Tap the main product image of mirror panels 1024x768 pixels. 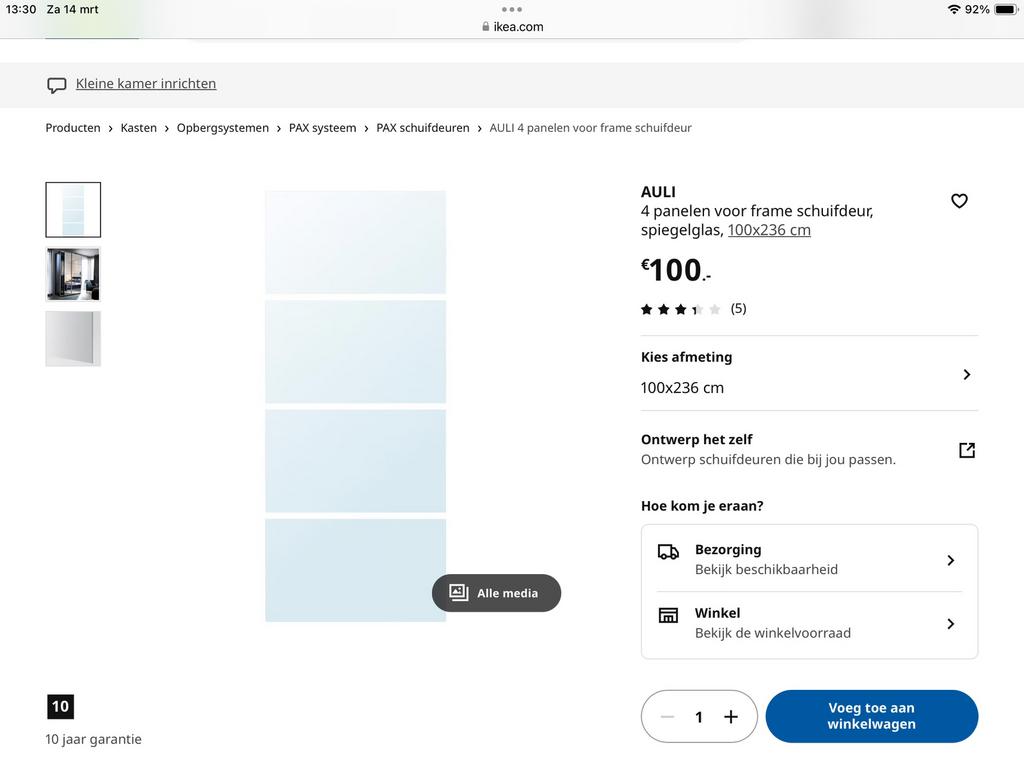pos(355,406)
